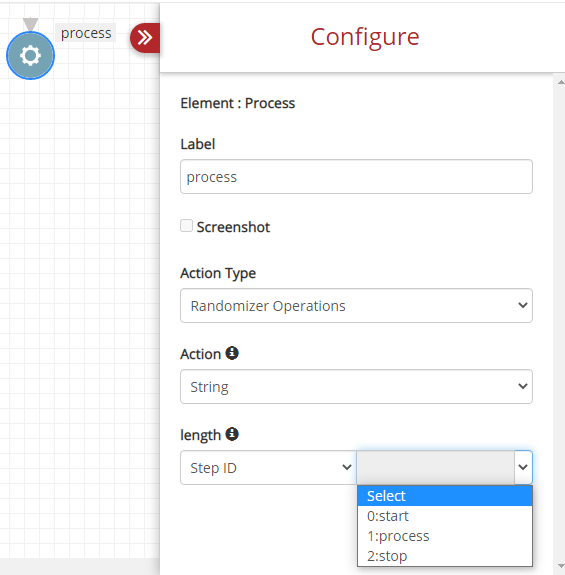The width and height of the screenshot is (565, 575).
Task: Choose 1:process from the step list
Action: pos(445,536)
